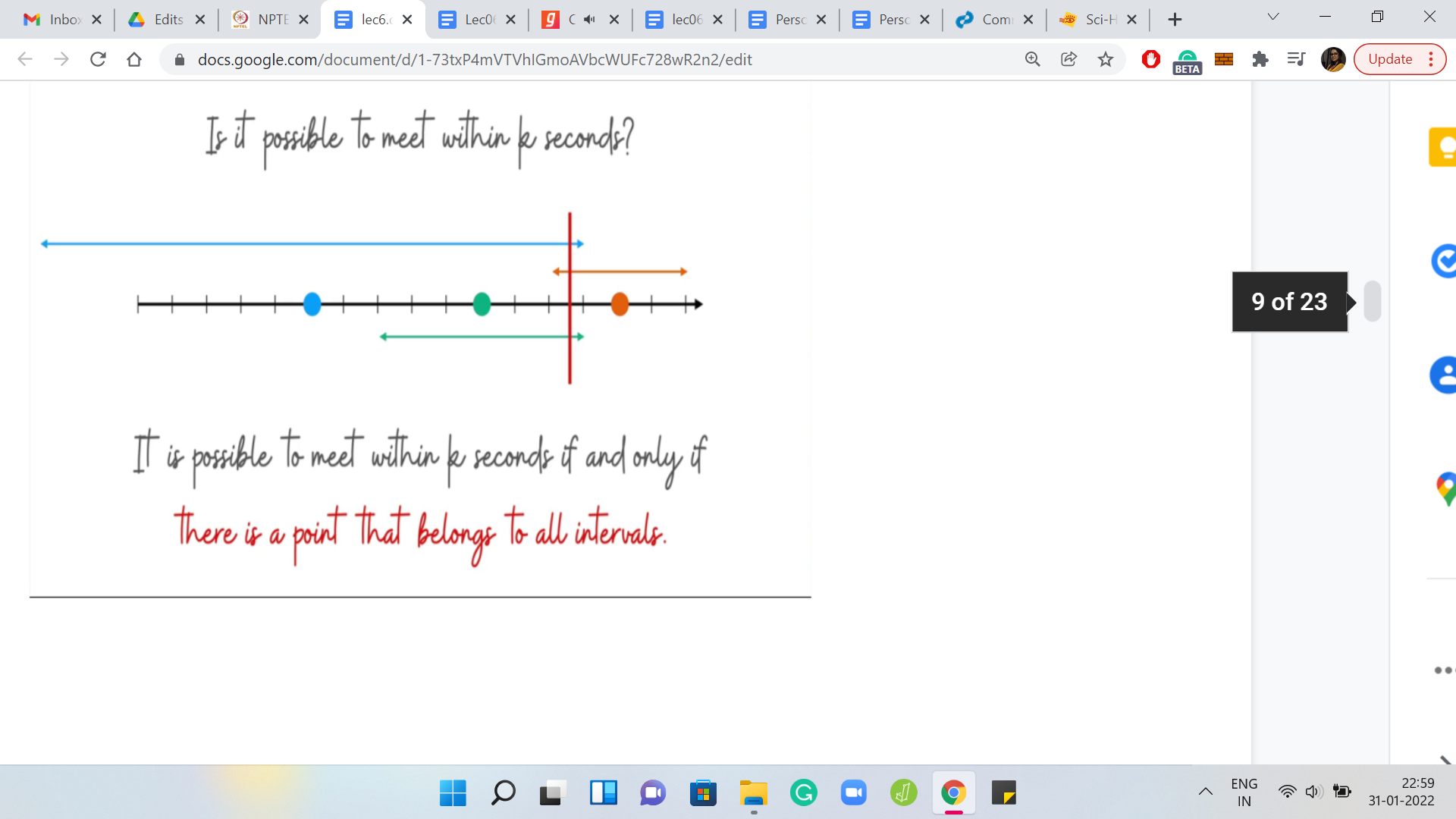
Task: Open Google Contacts from side panel
Action: coord(1445,375)
